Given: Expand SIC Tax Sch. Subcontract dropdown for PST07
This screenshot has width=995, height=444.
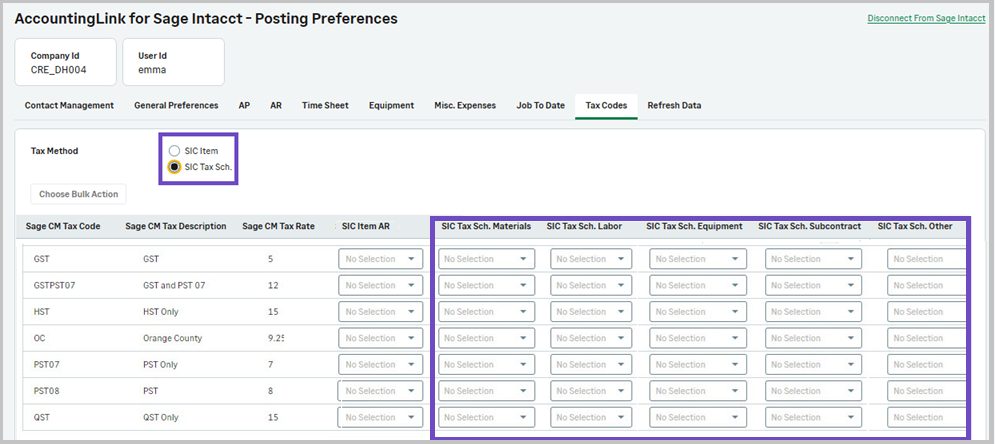Looking at the screenshot, I should click(x=813, y=365).
